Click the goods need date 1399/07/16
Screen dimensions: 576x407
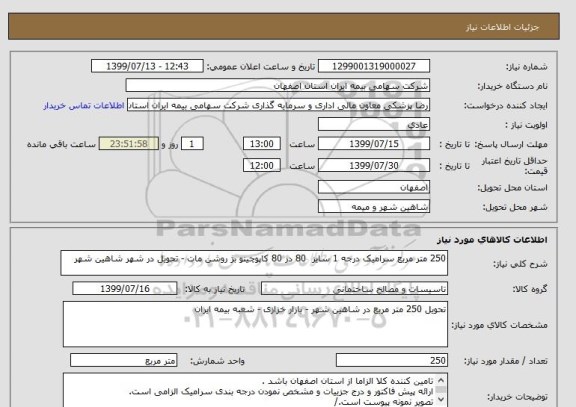click(125, 289)
